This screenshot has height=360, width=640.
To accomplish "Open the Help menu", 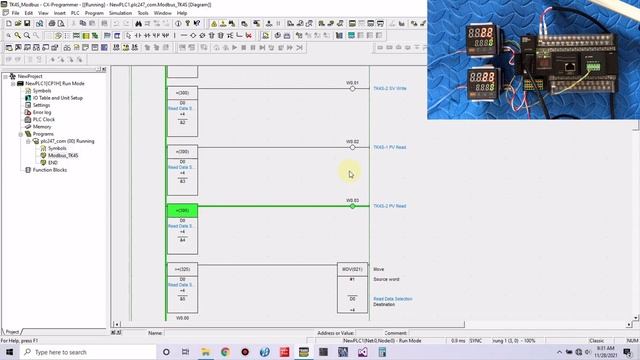I will [182, 13].
